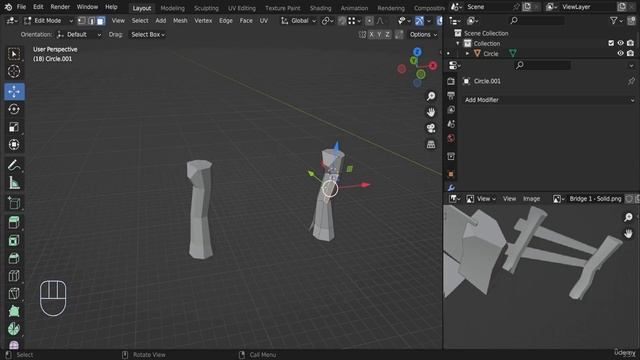
Task: Activate the Extrude Region tool
Action: [x=14, y=222]
